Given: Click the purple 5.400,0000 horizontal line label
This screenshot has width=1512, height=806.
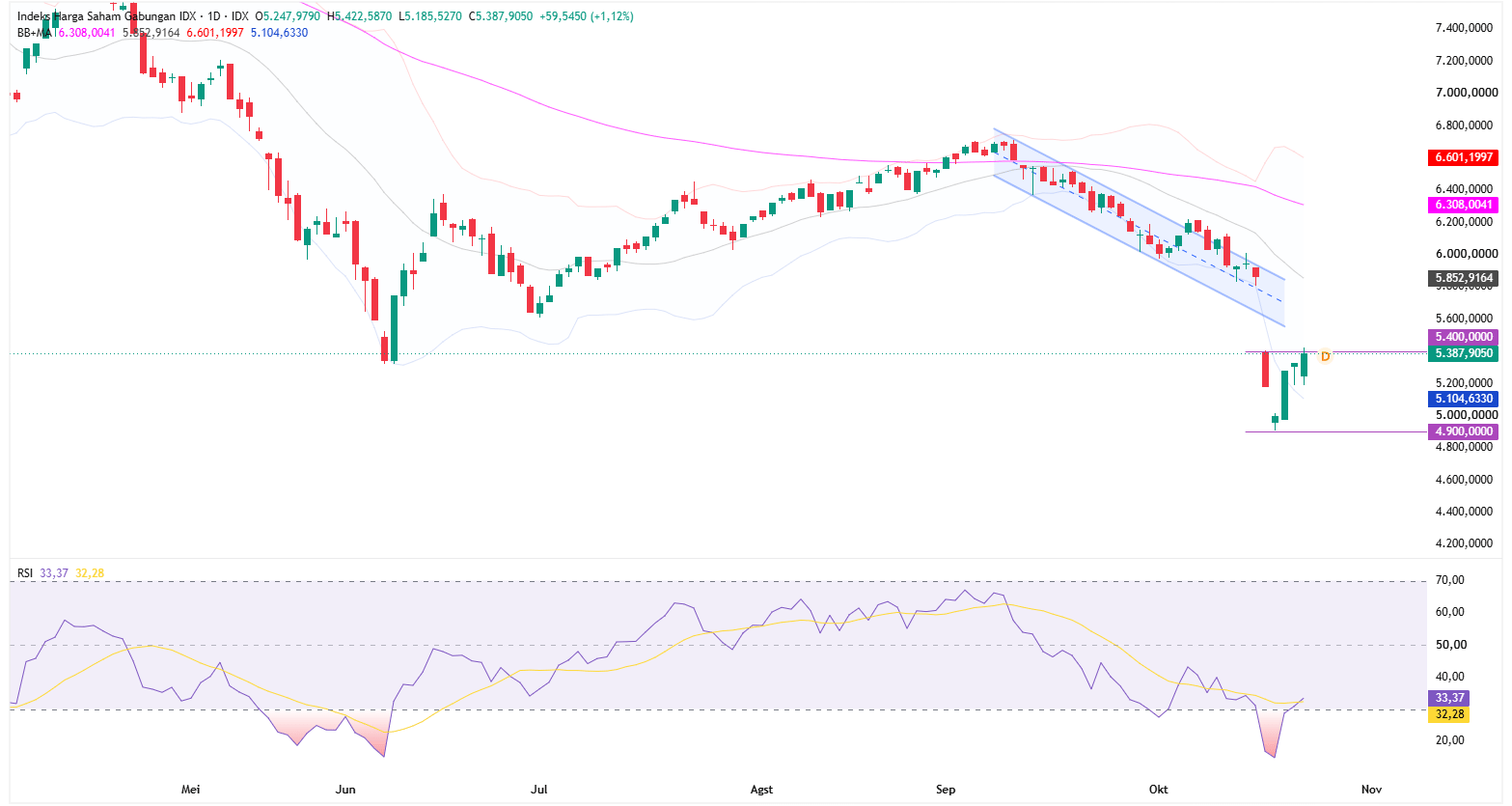Looking at the screenshot, I should pos(1464,337).
